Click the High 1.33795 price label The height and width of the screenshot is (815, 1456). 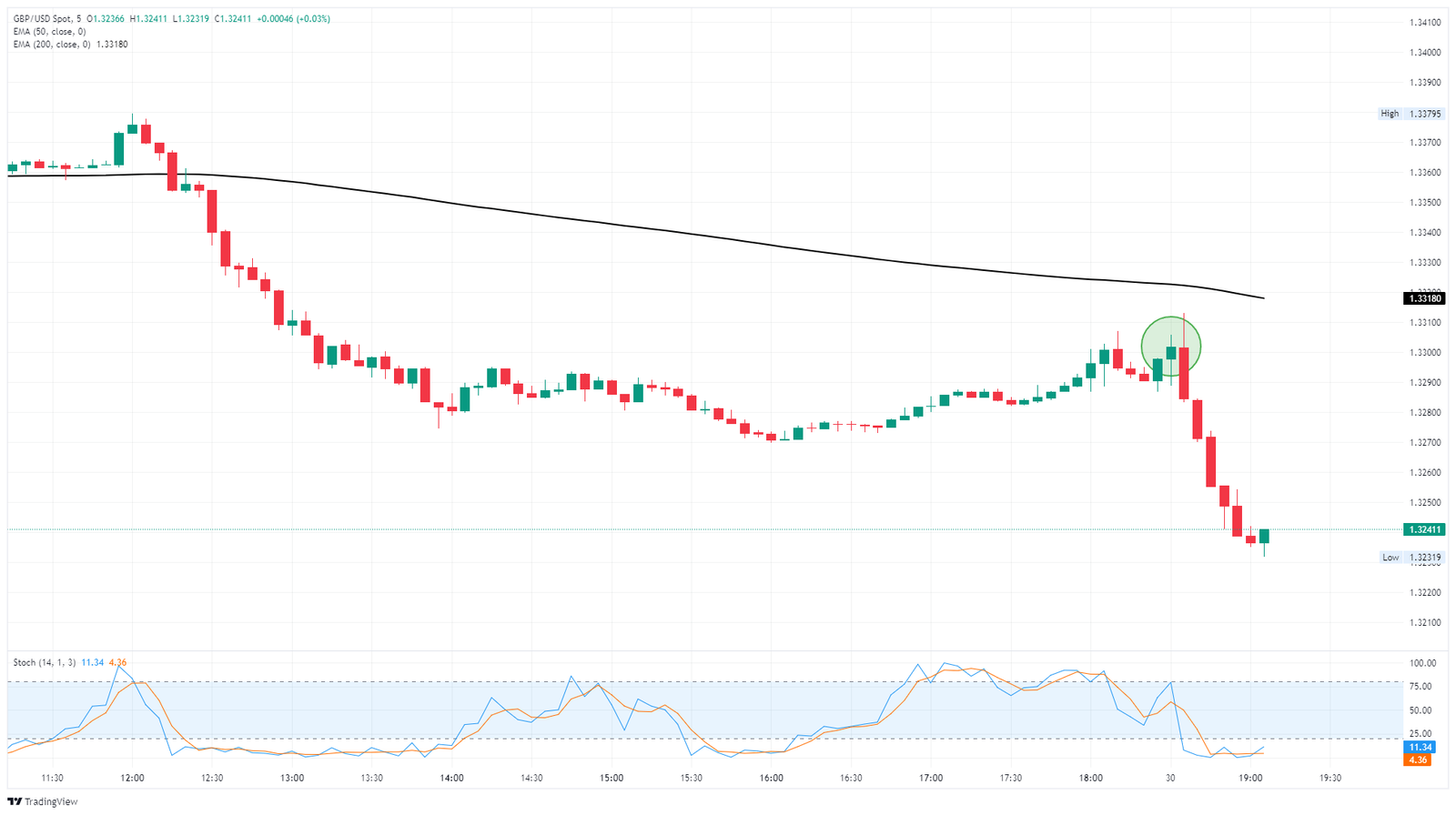[x=1410, y=114]
